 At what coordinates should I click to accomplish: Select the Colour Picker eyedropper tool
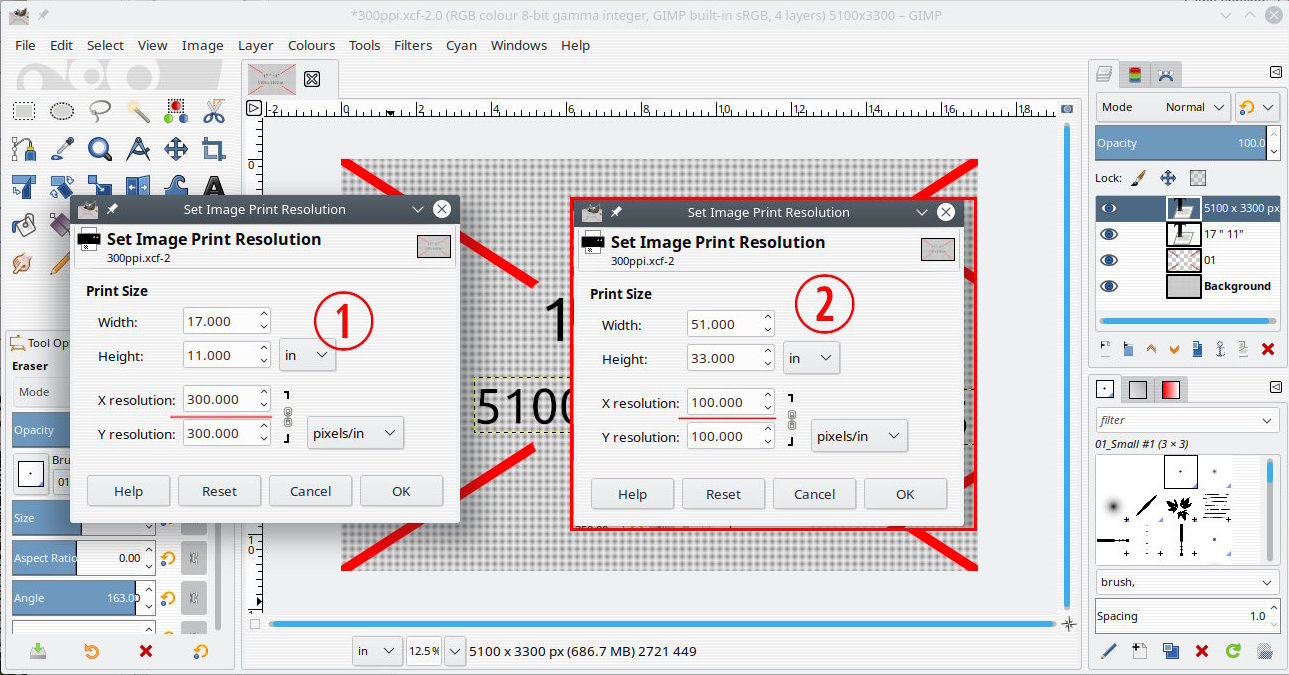coord(62,149)
